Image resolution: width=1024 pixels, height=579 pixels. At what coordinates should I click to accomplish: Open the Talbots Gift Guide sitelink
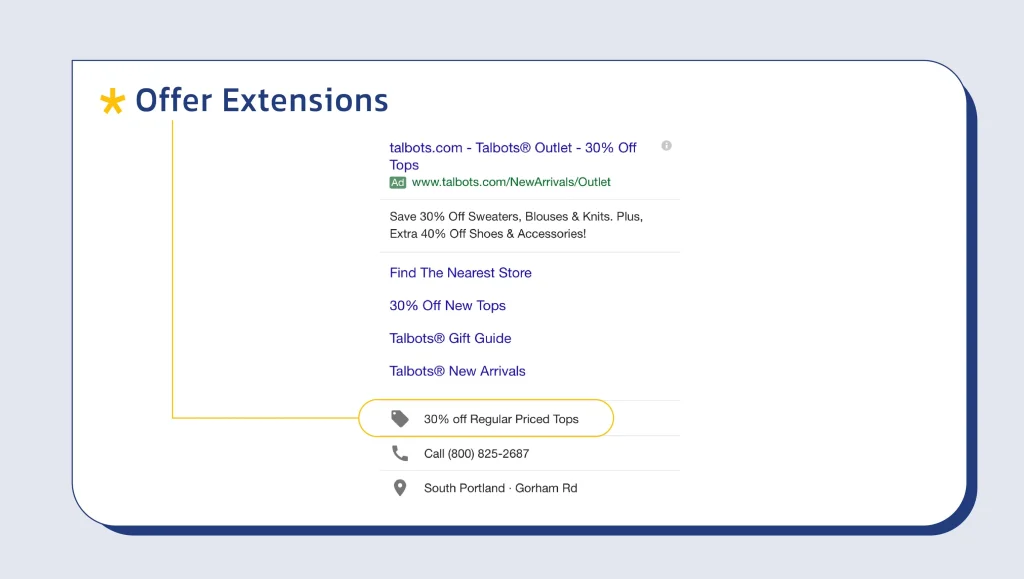450,338
